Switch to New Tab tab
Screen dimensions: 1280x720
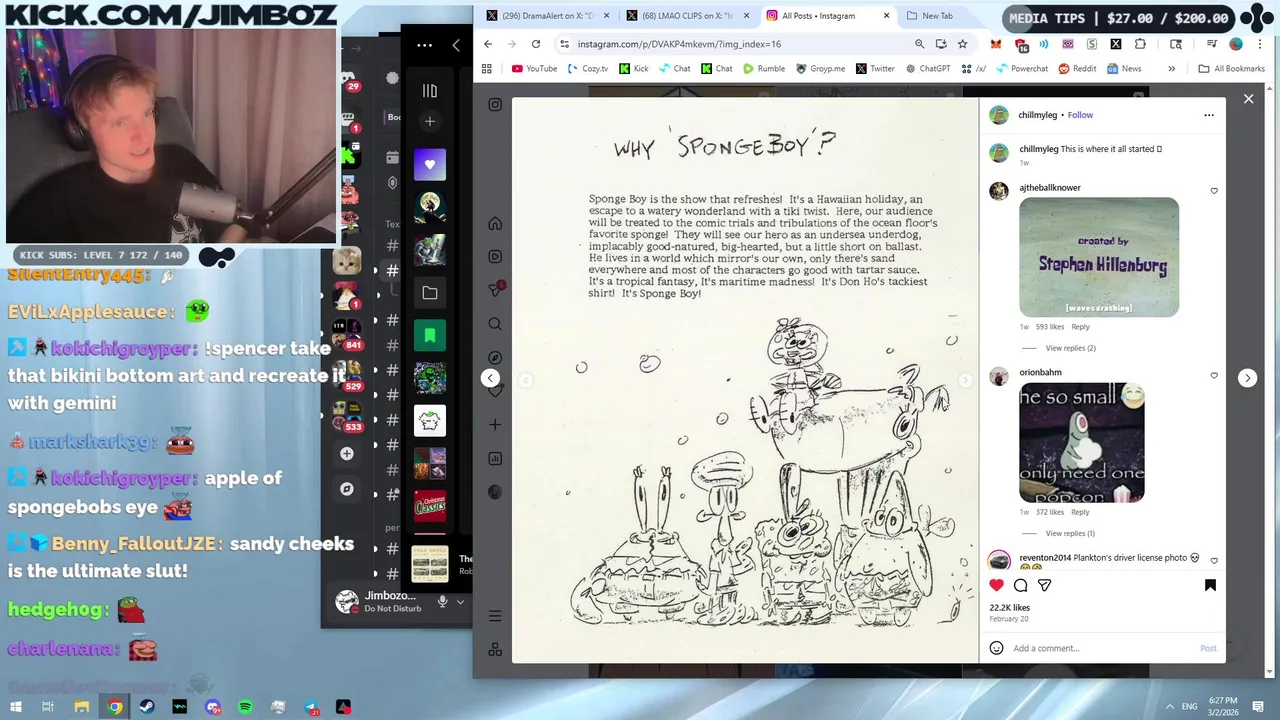[x=937, y=16]
